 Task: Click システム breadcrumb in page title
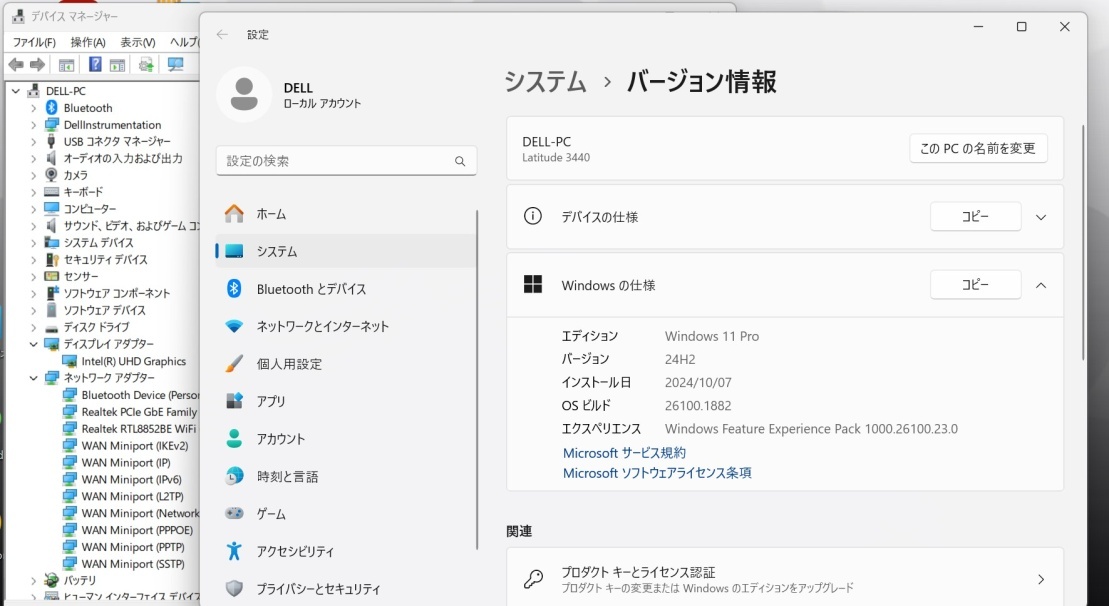pyautogui.click(x=545, y=82)
